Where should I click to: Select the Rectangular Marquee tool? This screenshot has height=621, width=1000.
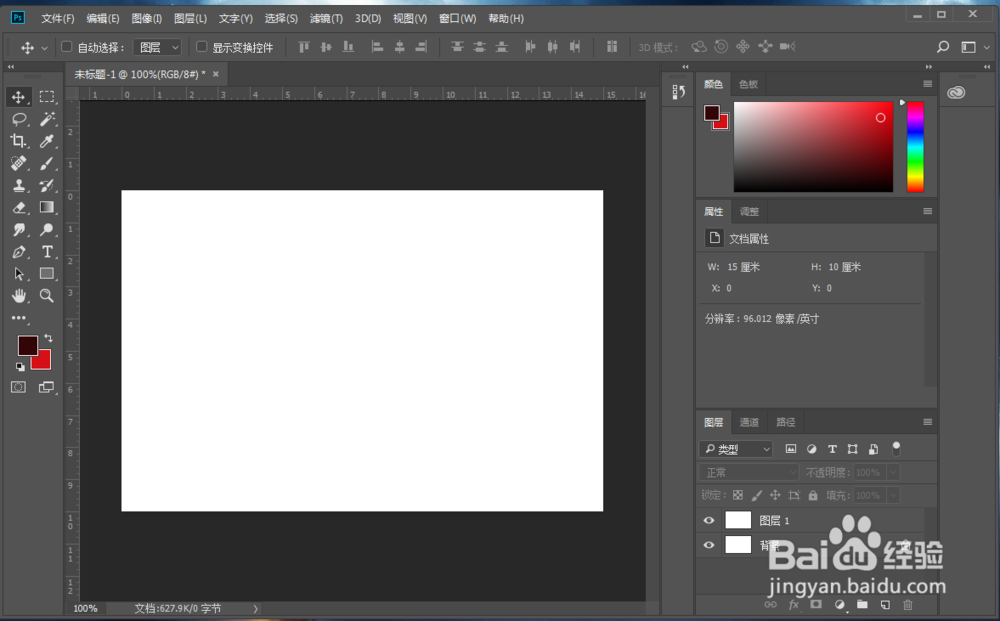pyautogui.click(x=47, y=97)
